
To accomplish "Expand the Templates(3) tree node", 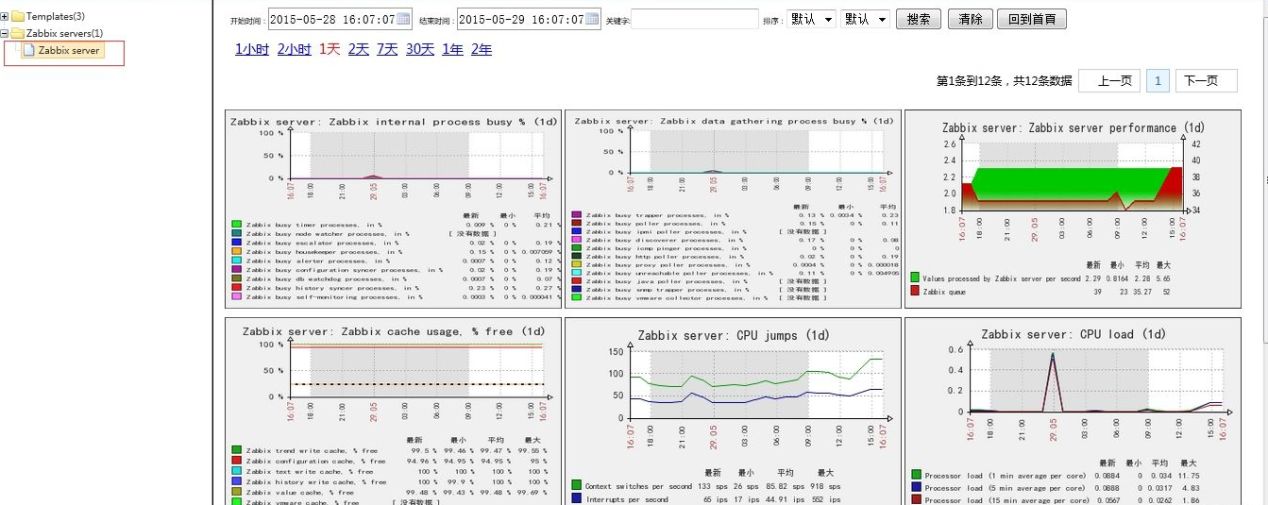I will [5, 17].
